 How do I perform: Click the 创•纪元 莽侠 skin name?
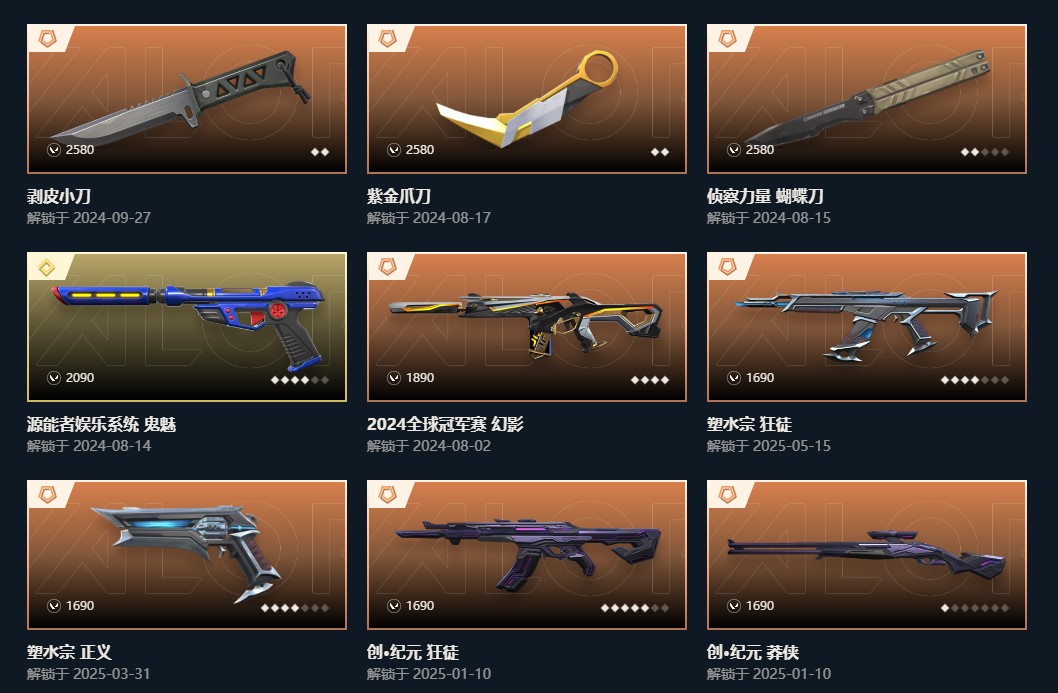(753, 653)
